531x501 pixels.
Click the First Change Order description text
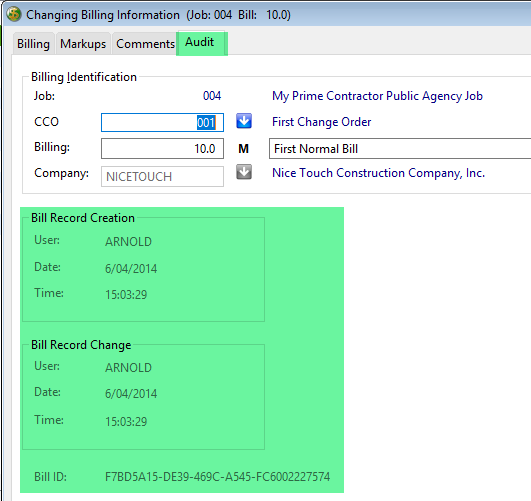[321, 122]
